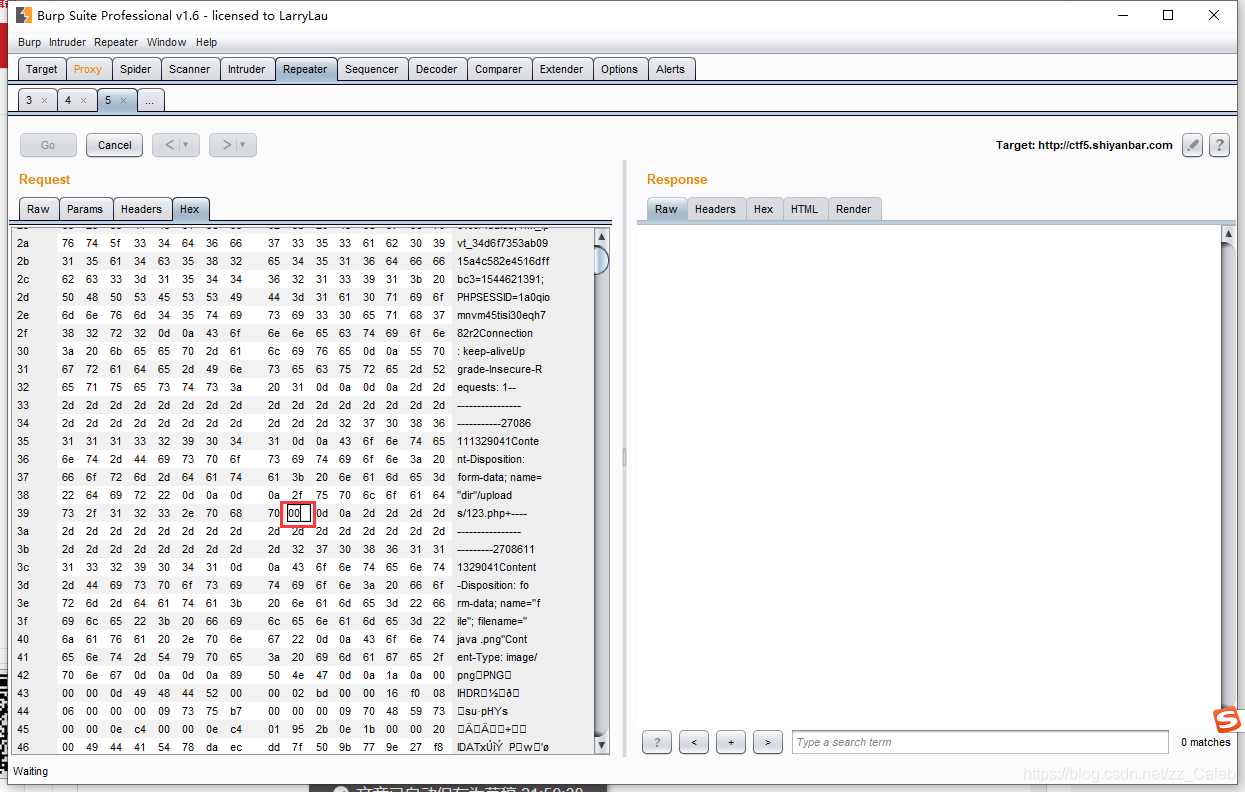The image size is (1245, 792).
Task: Click the Cancel button
Action: (115, 145)
